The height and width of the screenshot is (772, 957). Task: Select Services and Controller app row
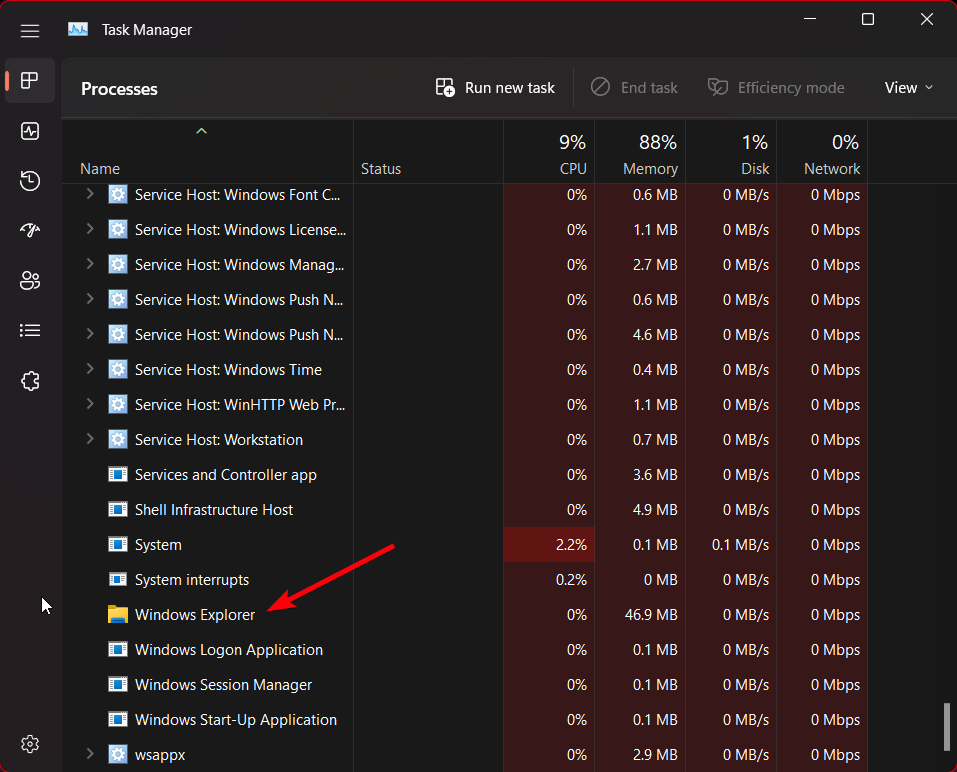click(465, 475)
